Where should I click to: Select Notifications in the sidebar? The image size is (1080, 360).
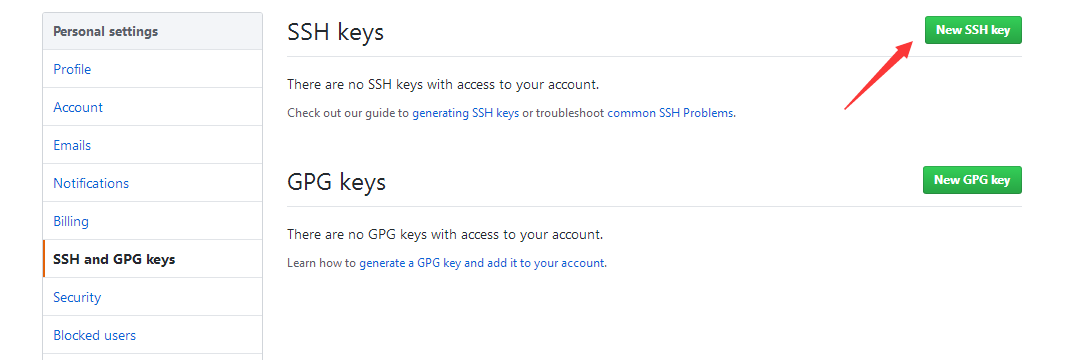click(152, 183)
